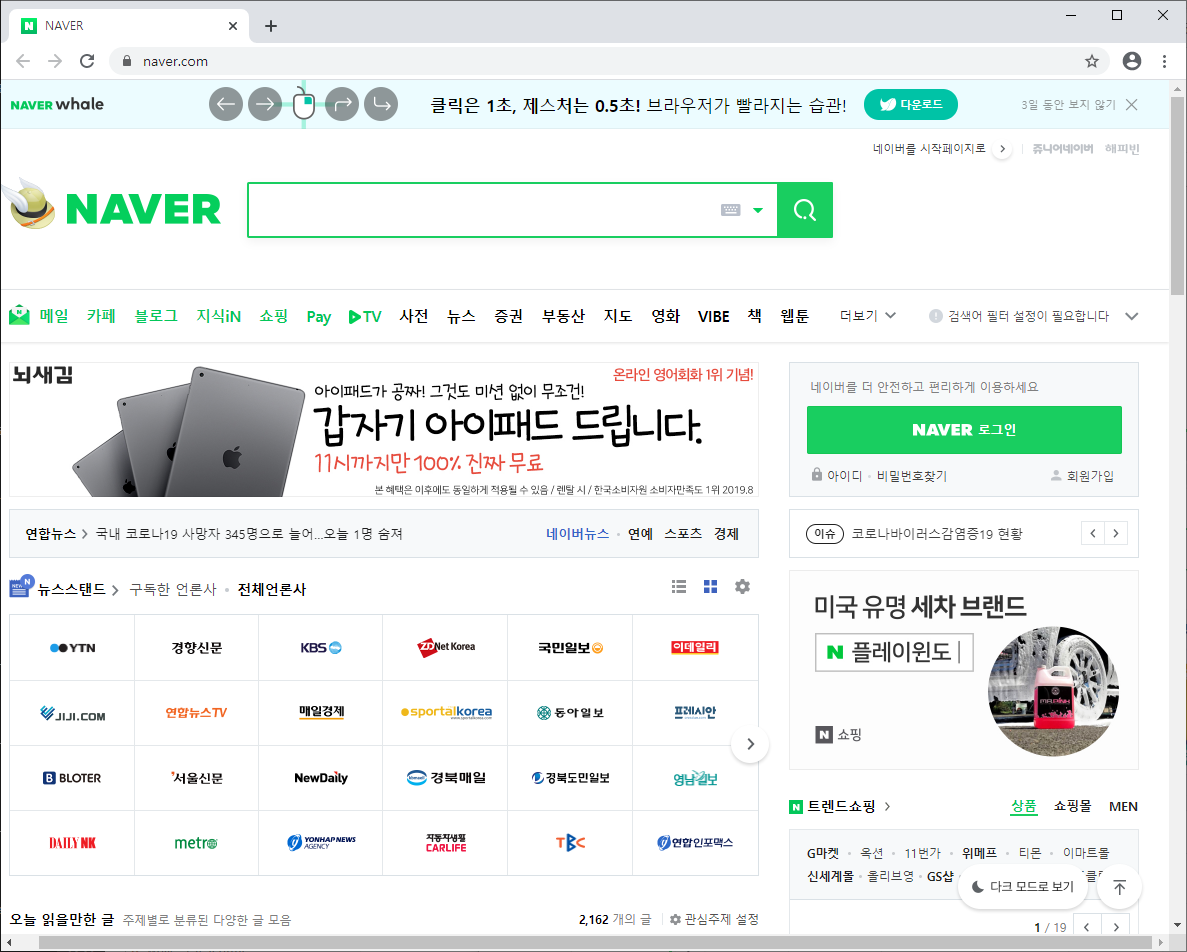Expand the 뉴스스탠드 chevron

point(115,590)
